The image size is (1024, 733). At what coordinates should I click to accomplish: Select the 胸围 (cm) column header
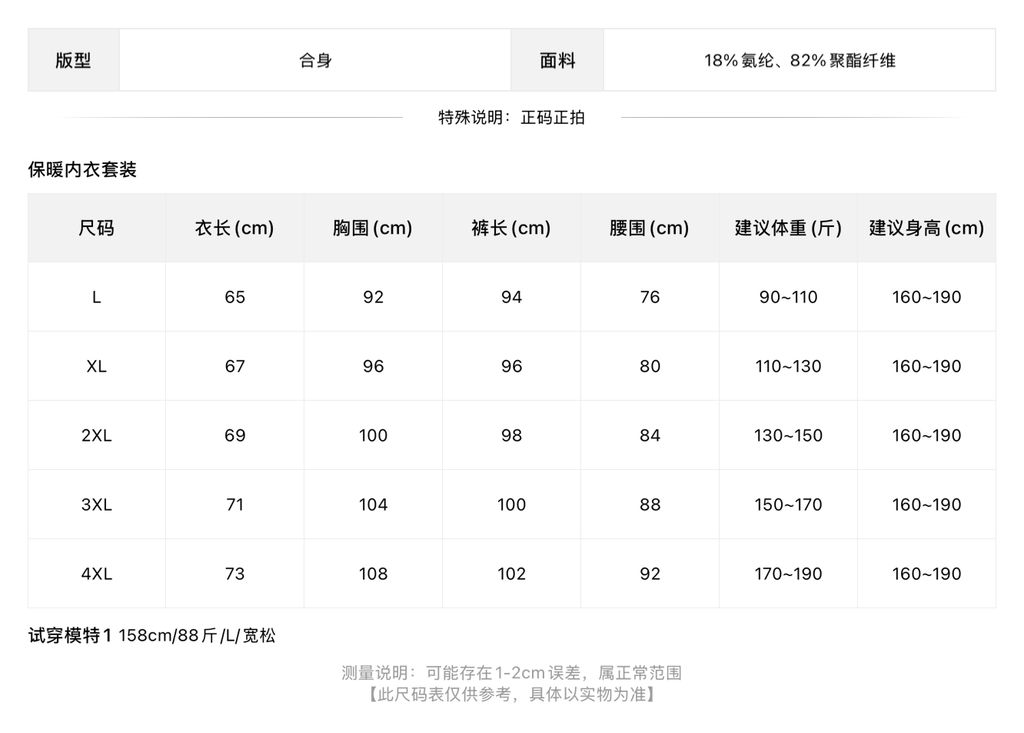[373, 228]
